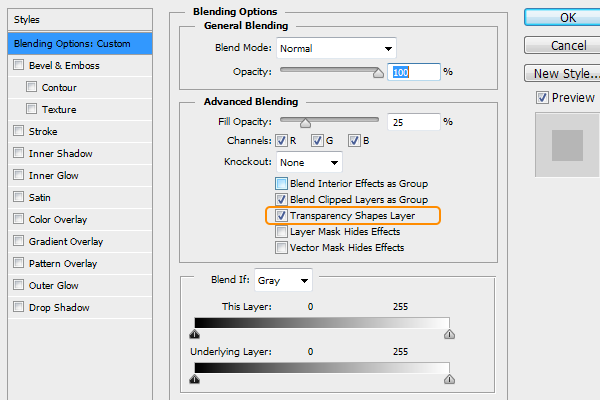Select the Gradient Overlay style entry

(66, 242)
